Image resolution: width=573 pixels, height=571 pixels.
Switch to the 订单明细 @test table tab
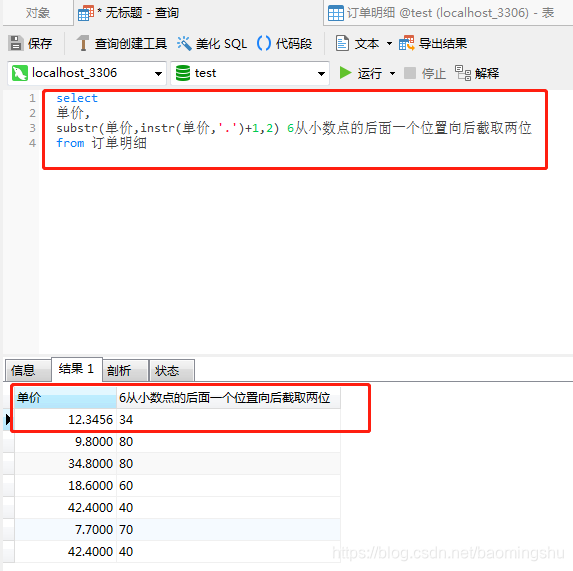click(448, 13)
